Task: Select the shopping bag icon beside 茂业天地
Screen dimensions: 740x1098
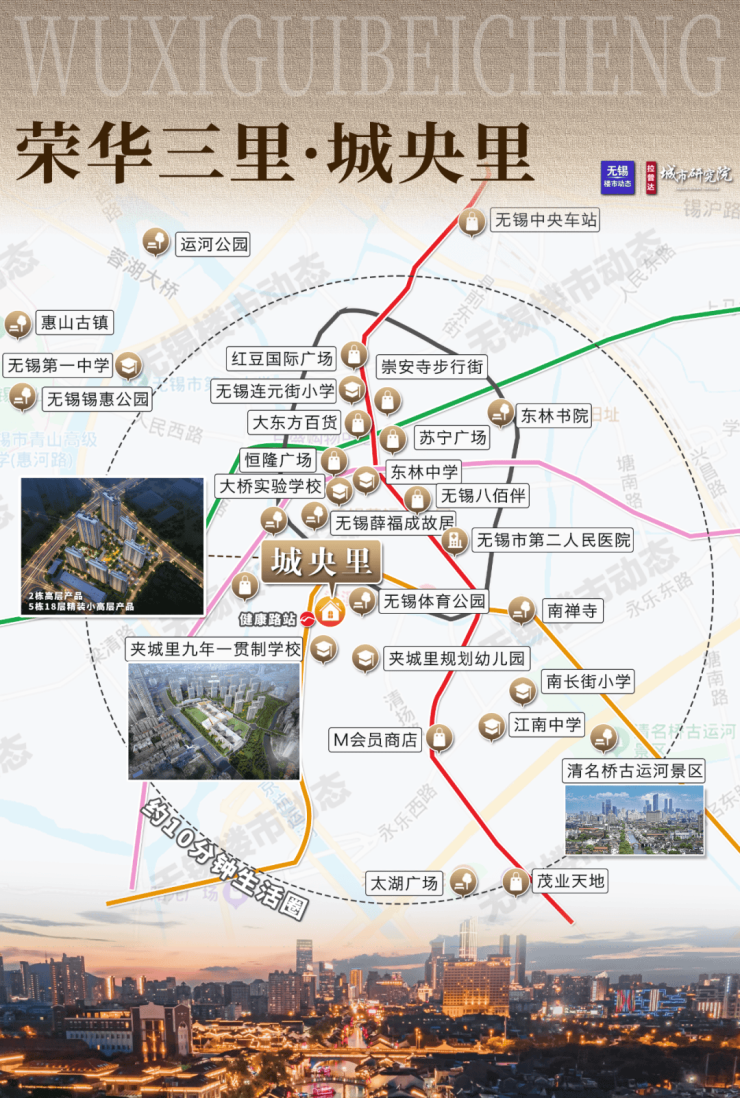Action: 516,882
